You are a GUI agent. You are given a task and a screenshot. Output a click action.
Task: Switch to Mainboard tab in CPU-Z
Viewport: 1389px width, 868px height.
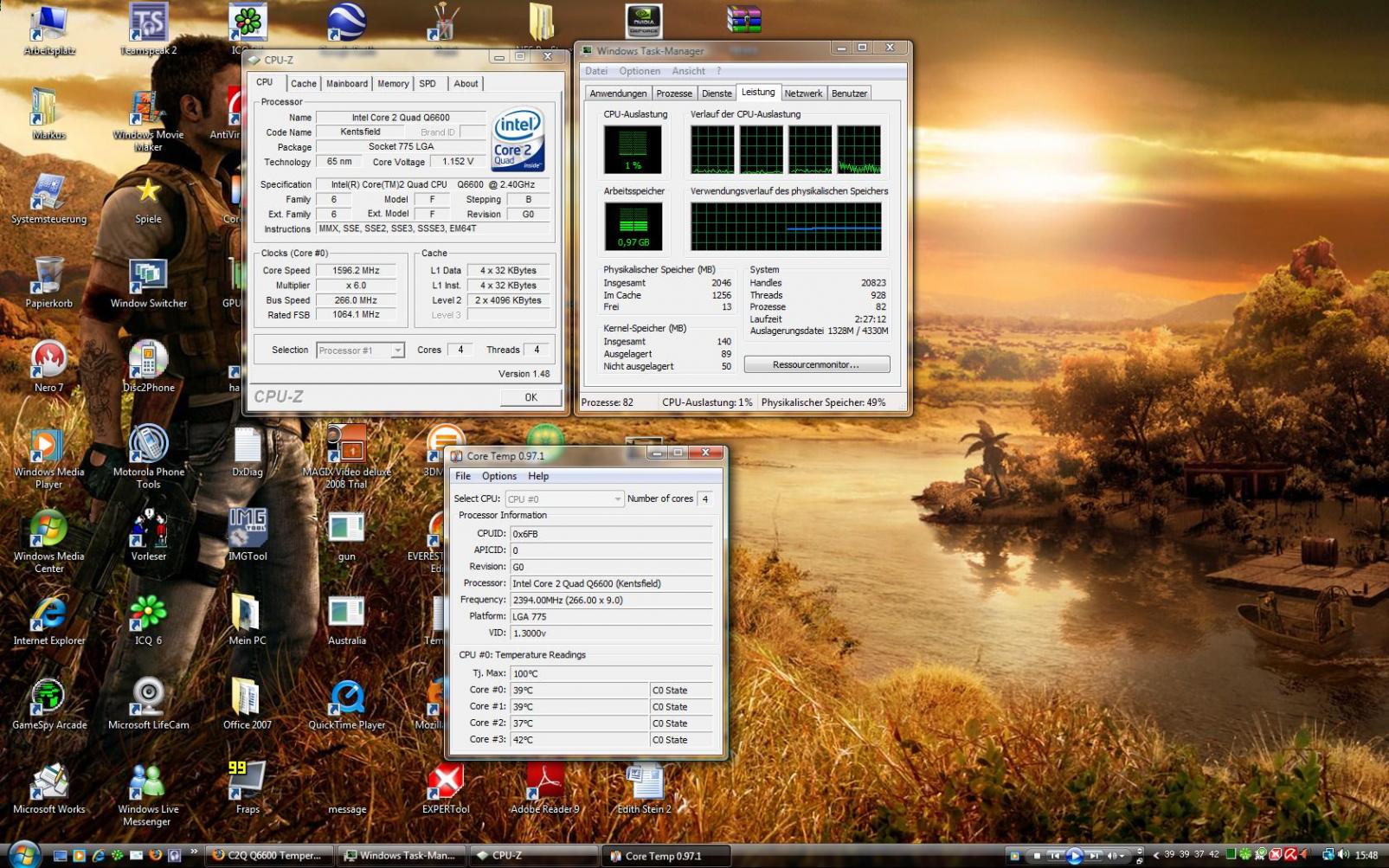click(347, 84)
